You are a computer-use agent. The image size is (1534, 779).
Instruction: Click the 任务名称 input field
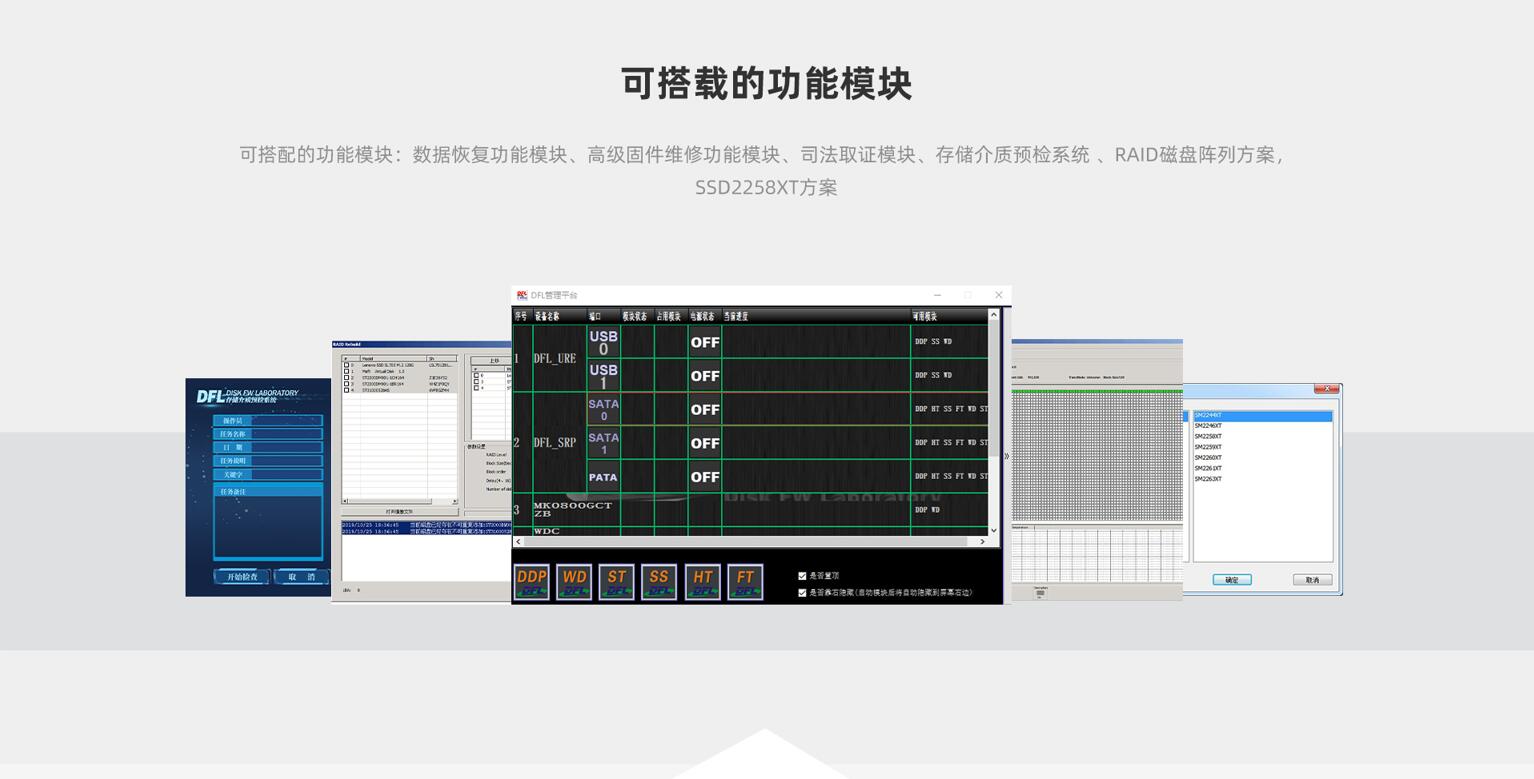click(280, 434)
